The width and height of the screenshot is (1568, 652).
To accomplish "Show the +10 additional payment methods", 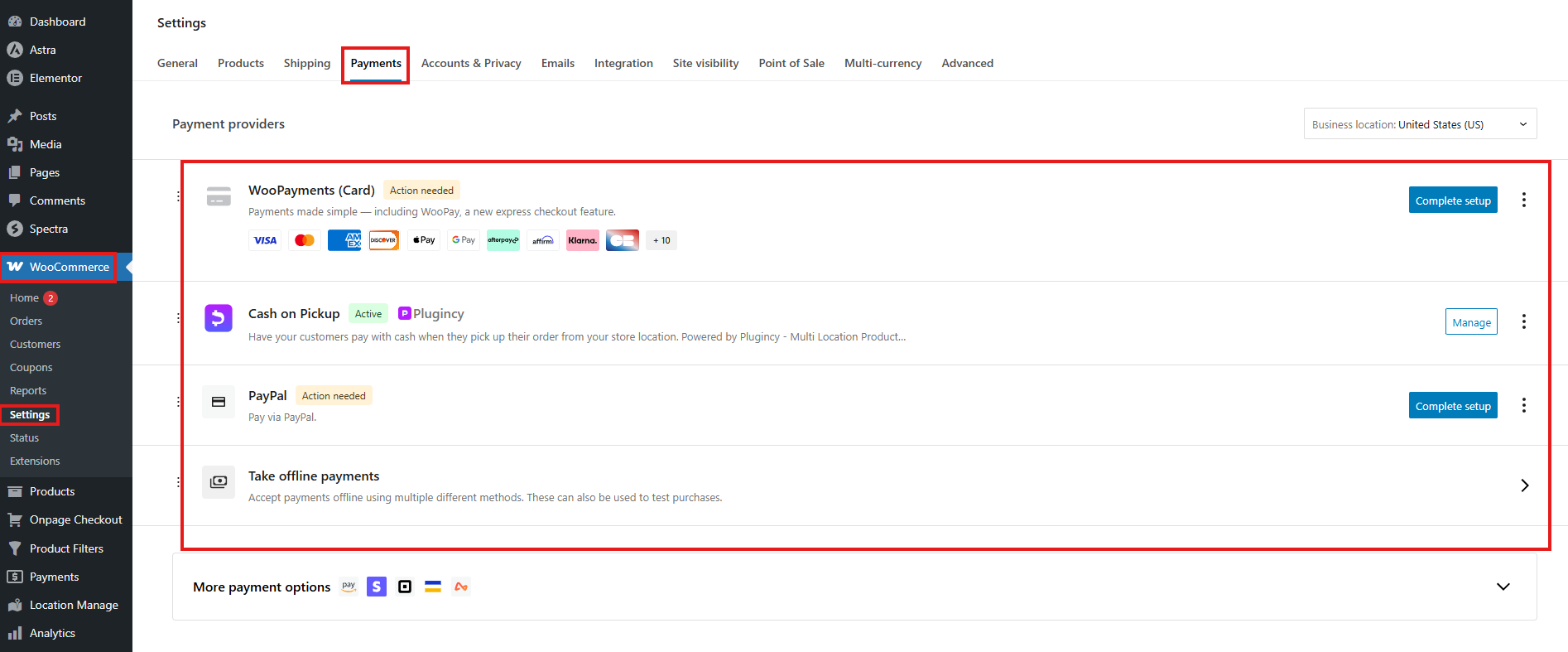I will click(x=661, y=240).
